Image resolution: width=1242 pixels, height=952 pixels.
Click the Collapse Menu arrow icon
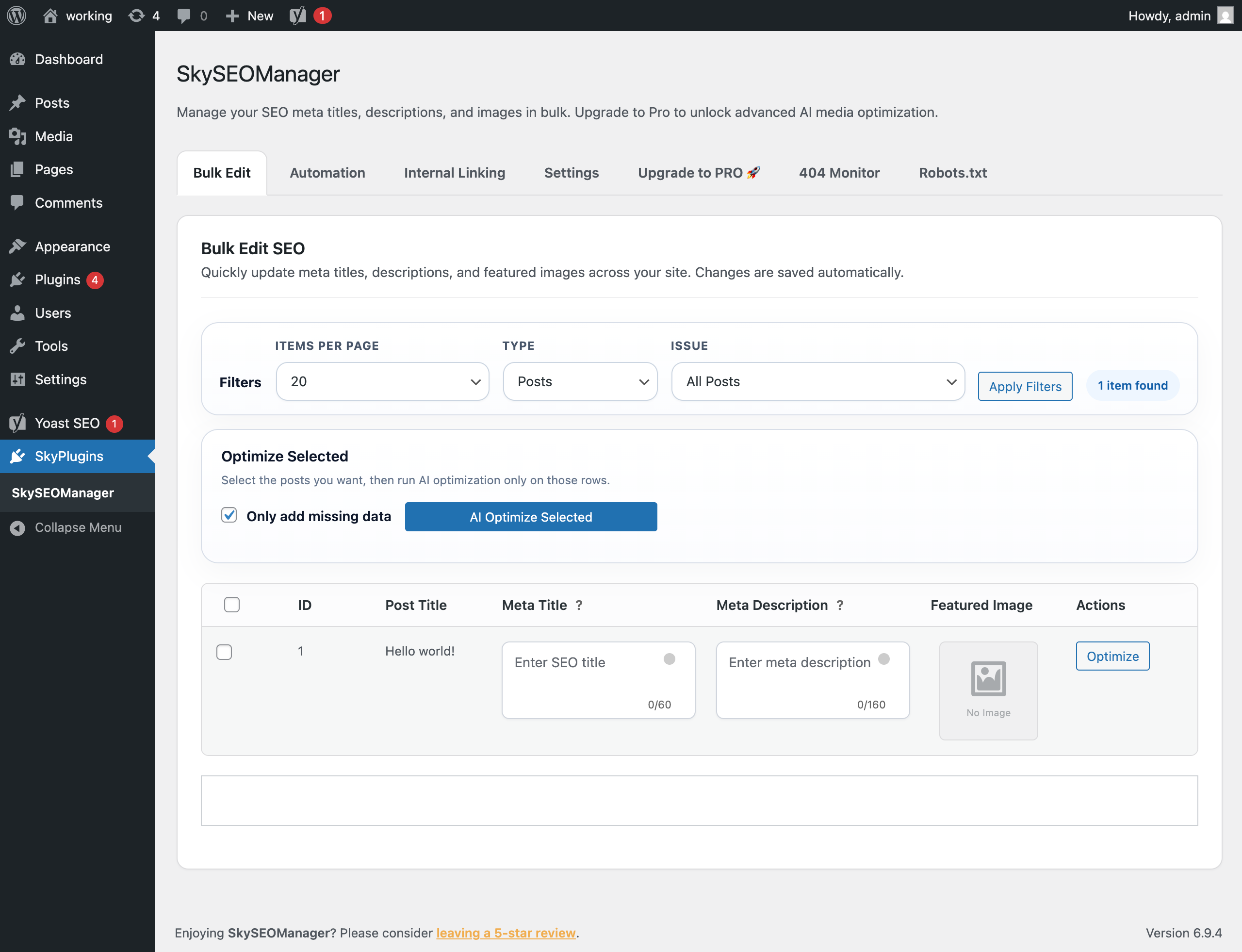click(x=17, y=527)
